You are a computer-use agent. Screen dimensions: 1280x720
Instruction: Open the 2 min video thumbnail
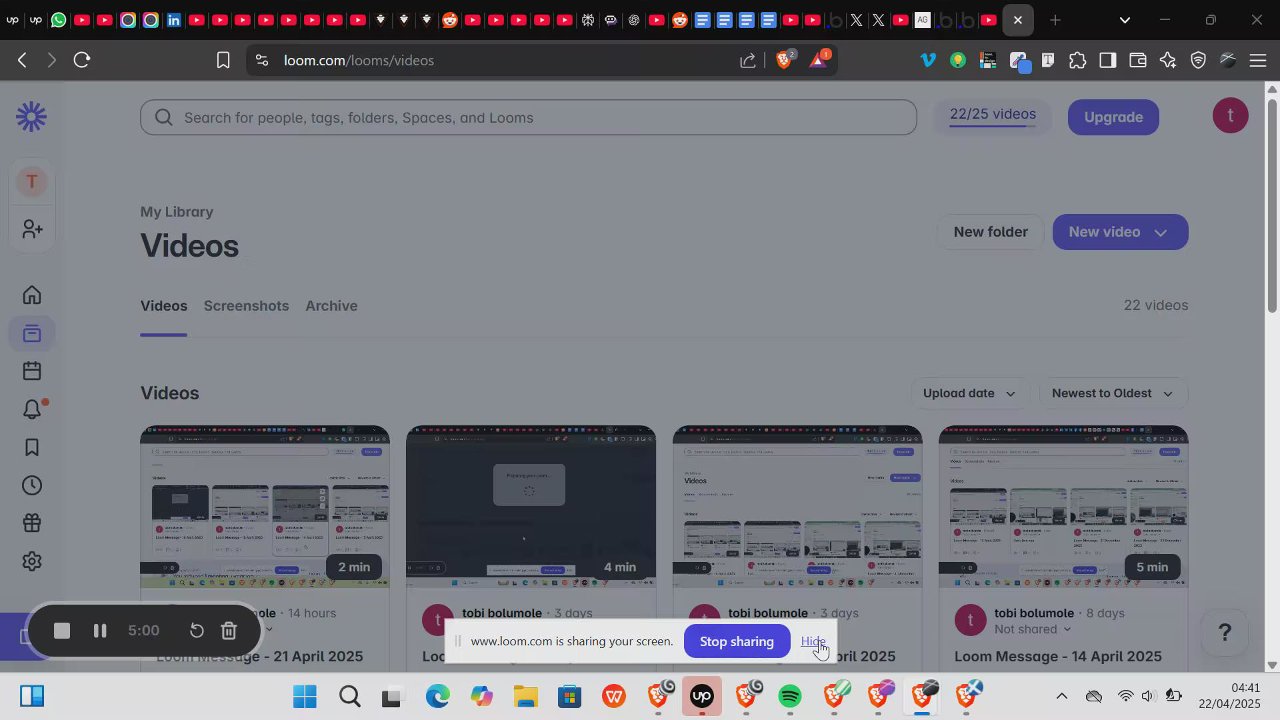click(x=265, y=507)
